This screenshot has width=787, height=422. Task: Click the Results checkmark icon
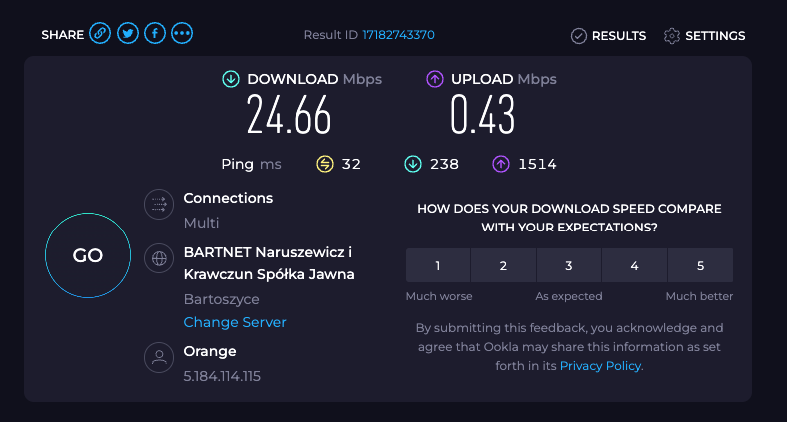click(x=579, y=36)
